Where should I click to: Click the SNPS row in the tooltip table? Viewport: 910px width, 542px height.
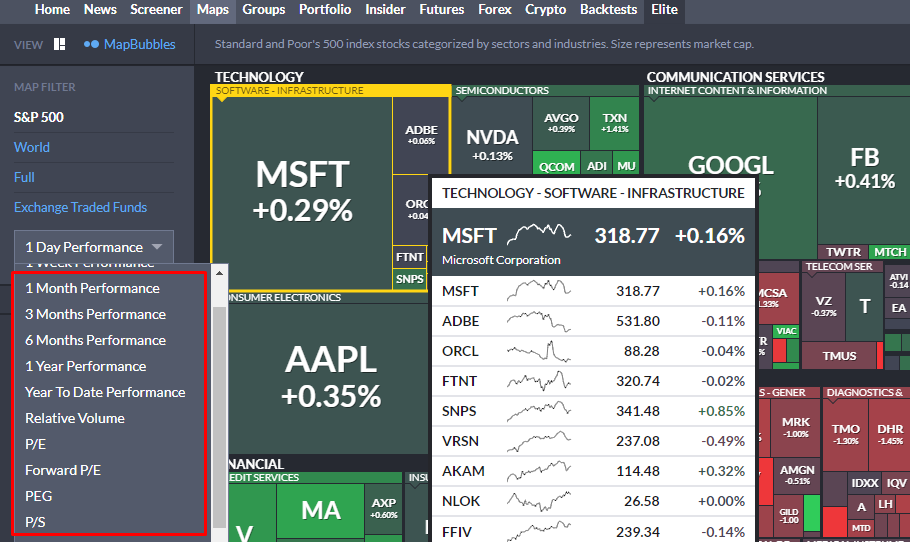click(x=593, y=411)
